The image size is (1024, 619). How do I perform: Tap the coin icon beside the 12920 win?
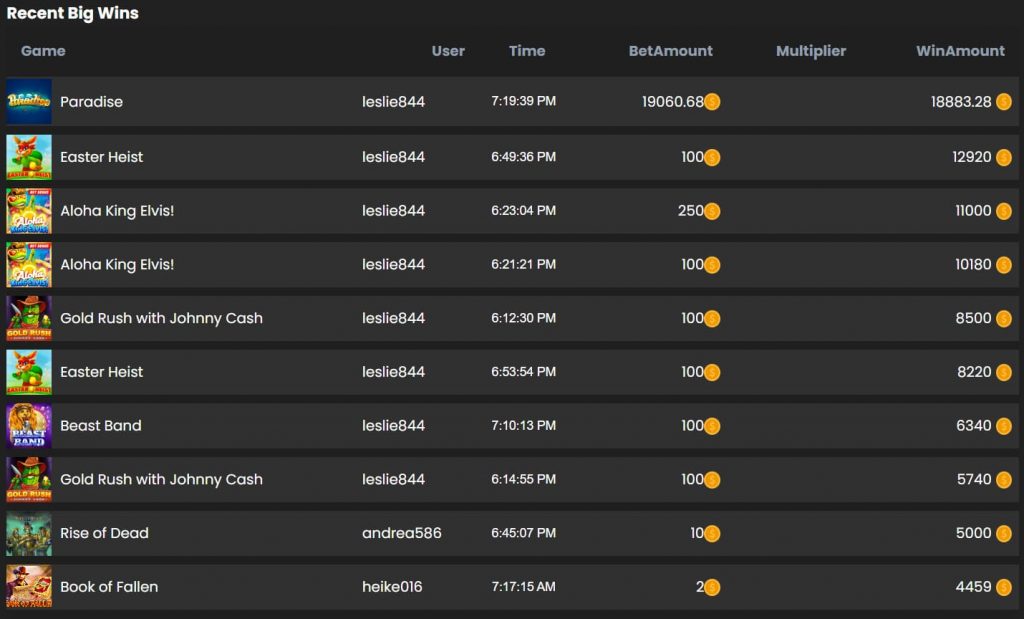[x=1003, y=157]
